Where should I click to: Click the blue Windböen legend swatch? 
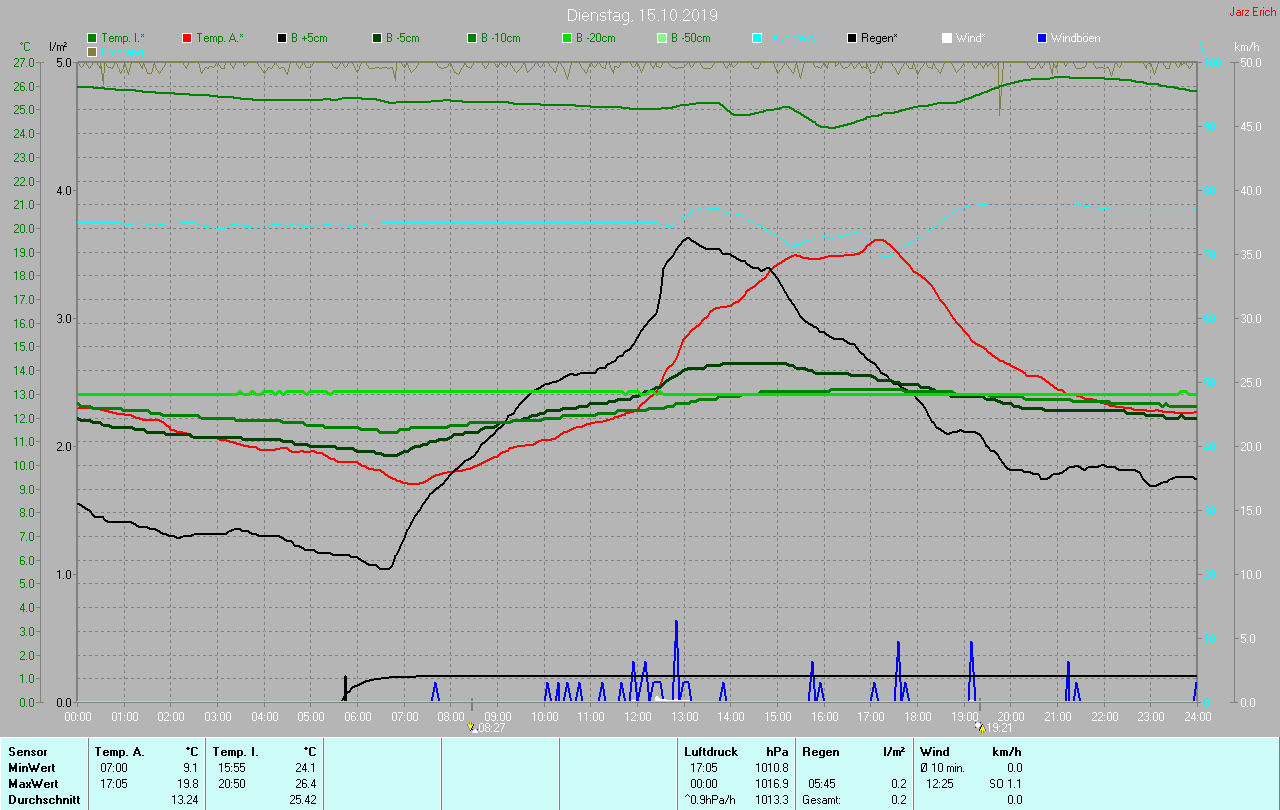(1042, 38)
